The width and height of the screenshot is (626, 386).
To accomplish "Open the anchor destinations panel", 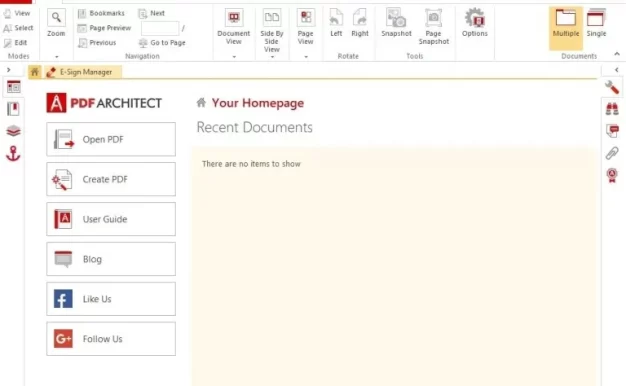I will pyautogui.click(x=13, y=153).
